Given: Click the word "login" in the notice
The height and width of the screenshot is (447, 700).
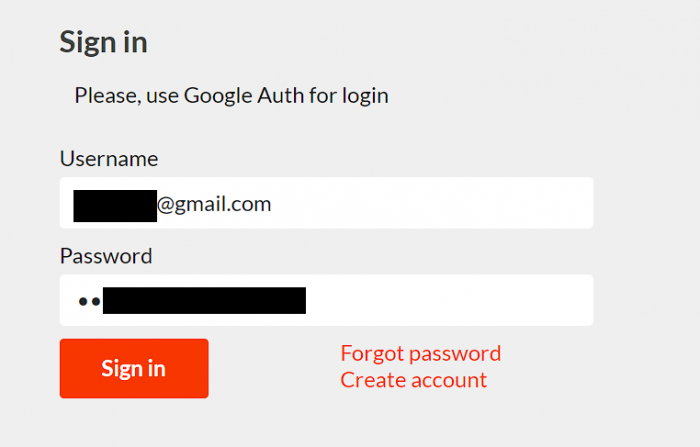Looking at the screenshot, I should (363, 96).
